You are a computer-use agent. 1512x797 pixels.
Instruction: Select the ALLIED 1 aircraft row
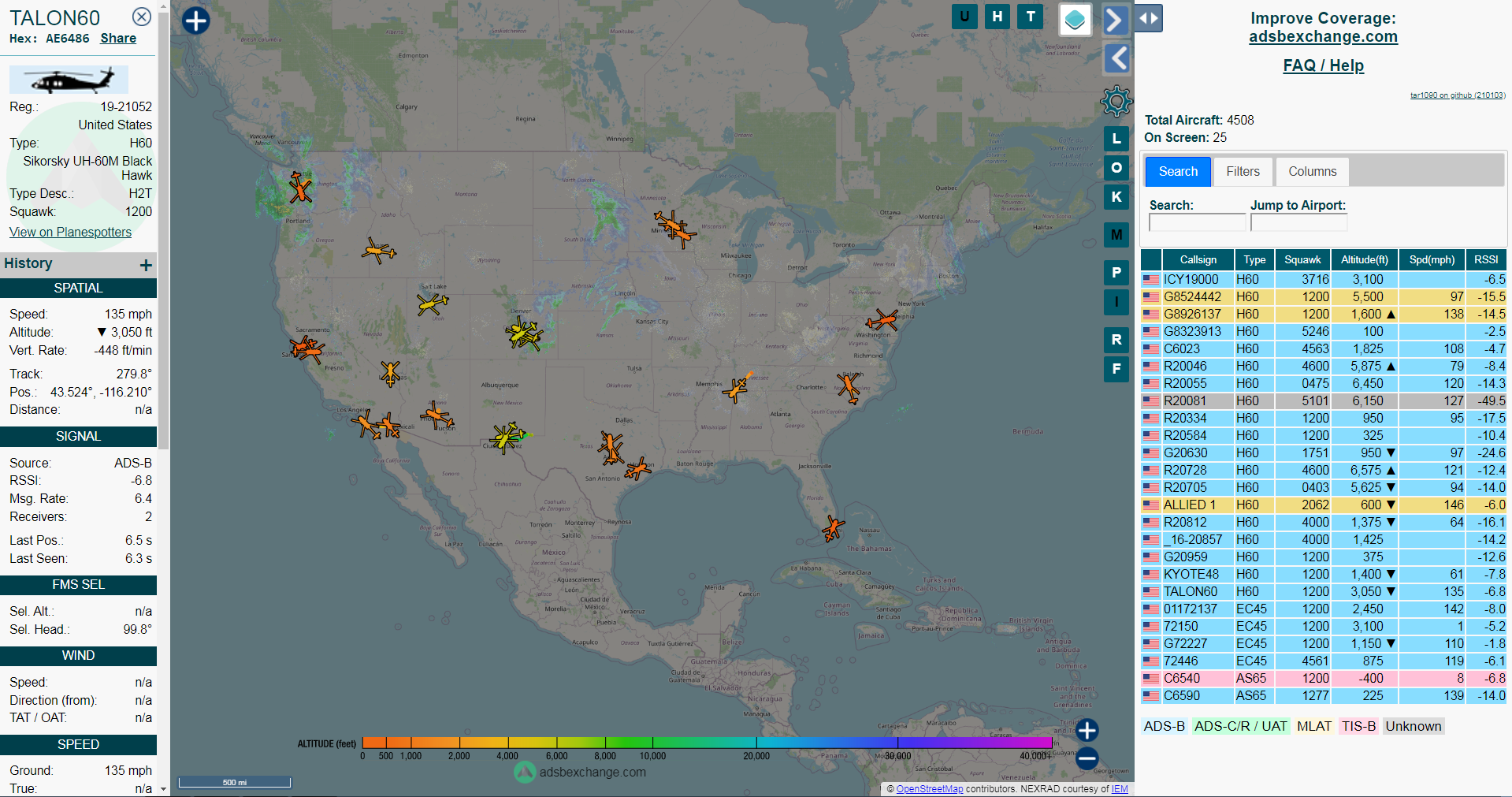tap(1324, 505)
